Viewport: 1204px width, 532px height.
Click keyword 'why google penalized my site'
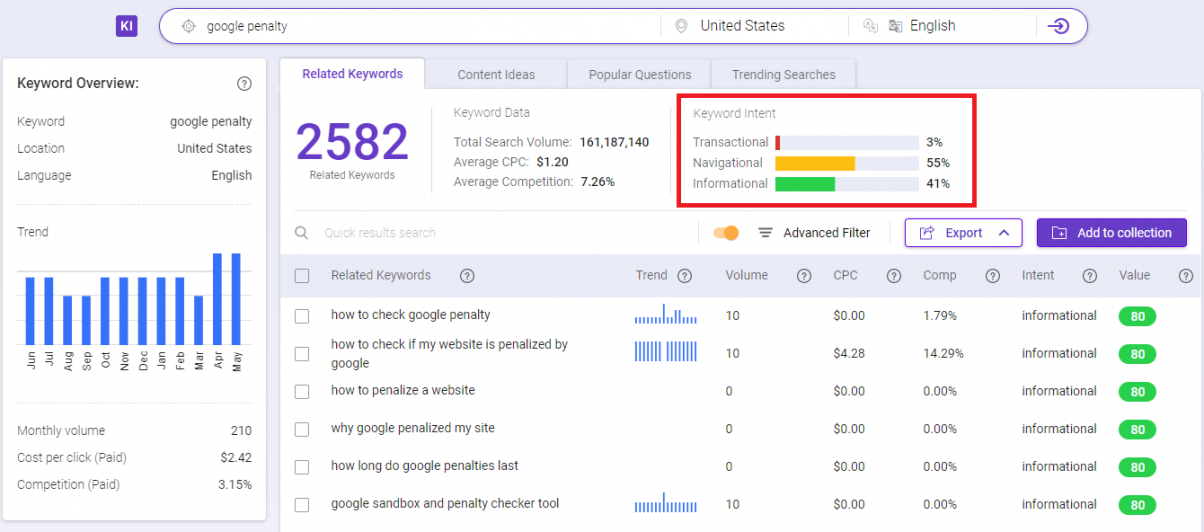point(413,428)
